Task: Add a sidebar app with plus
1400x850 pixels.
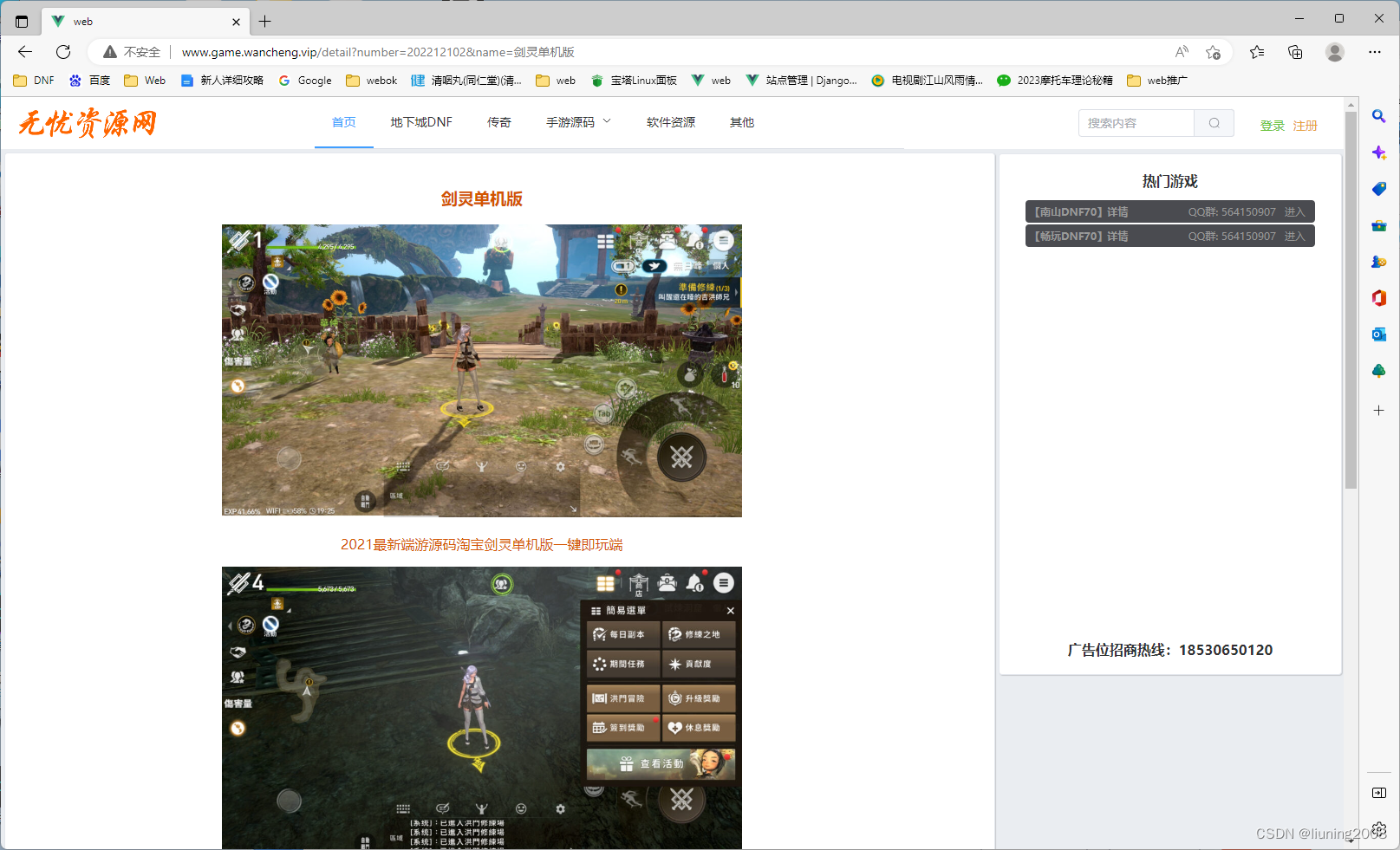Action: pos(1378,410)
